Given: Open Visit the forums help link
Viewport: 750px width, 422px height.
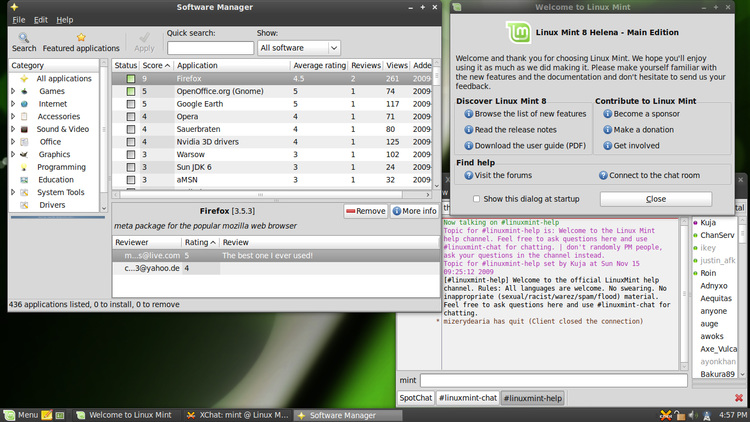Looking at the screenshot, I should (x=498, y=175).
